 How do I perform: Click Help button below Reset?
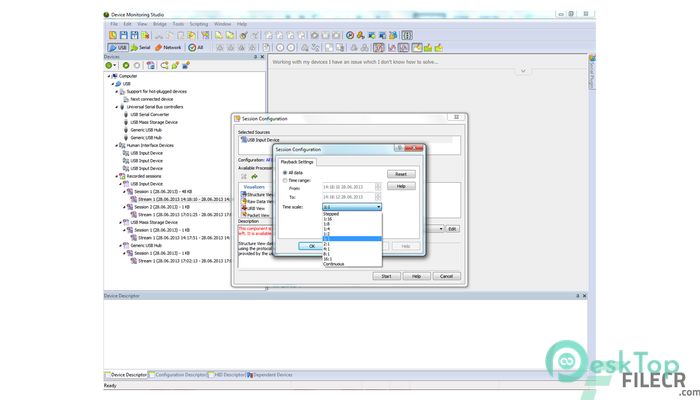coord(401,186)
